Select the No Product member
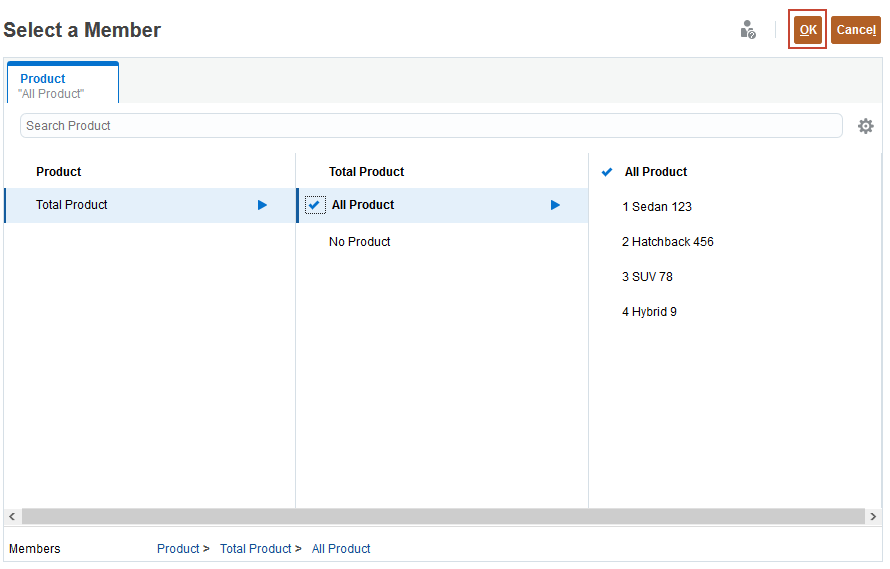The image size is (890, 569). 360,242
